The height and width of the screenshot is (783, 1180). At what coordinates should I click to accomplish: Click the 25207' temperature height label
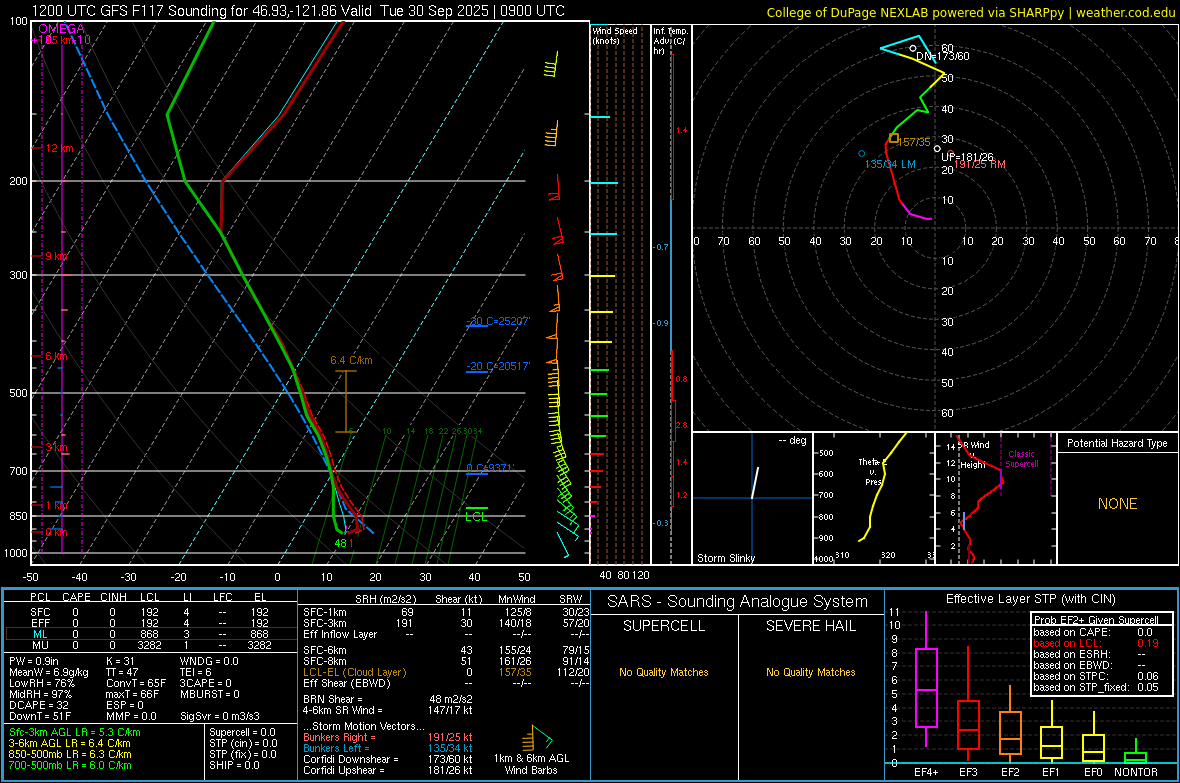coord(498,321)
